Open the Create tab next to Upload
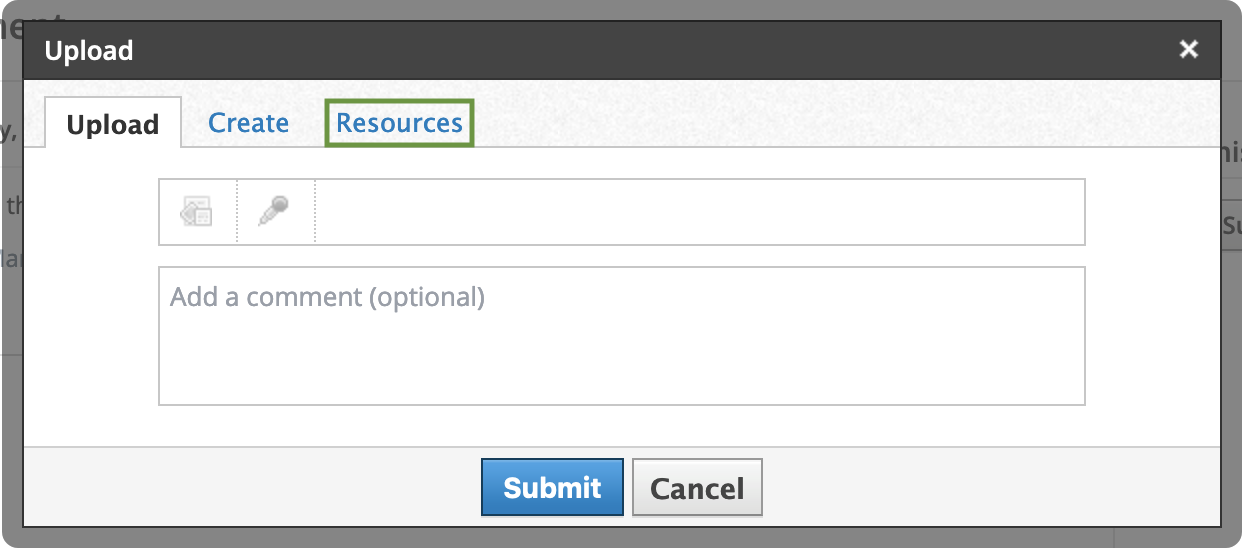 click(x=248, y=123)
